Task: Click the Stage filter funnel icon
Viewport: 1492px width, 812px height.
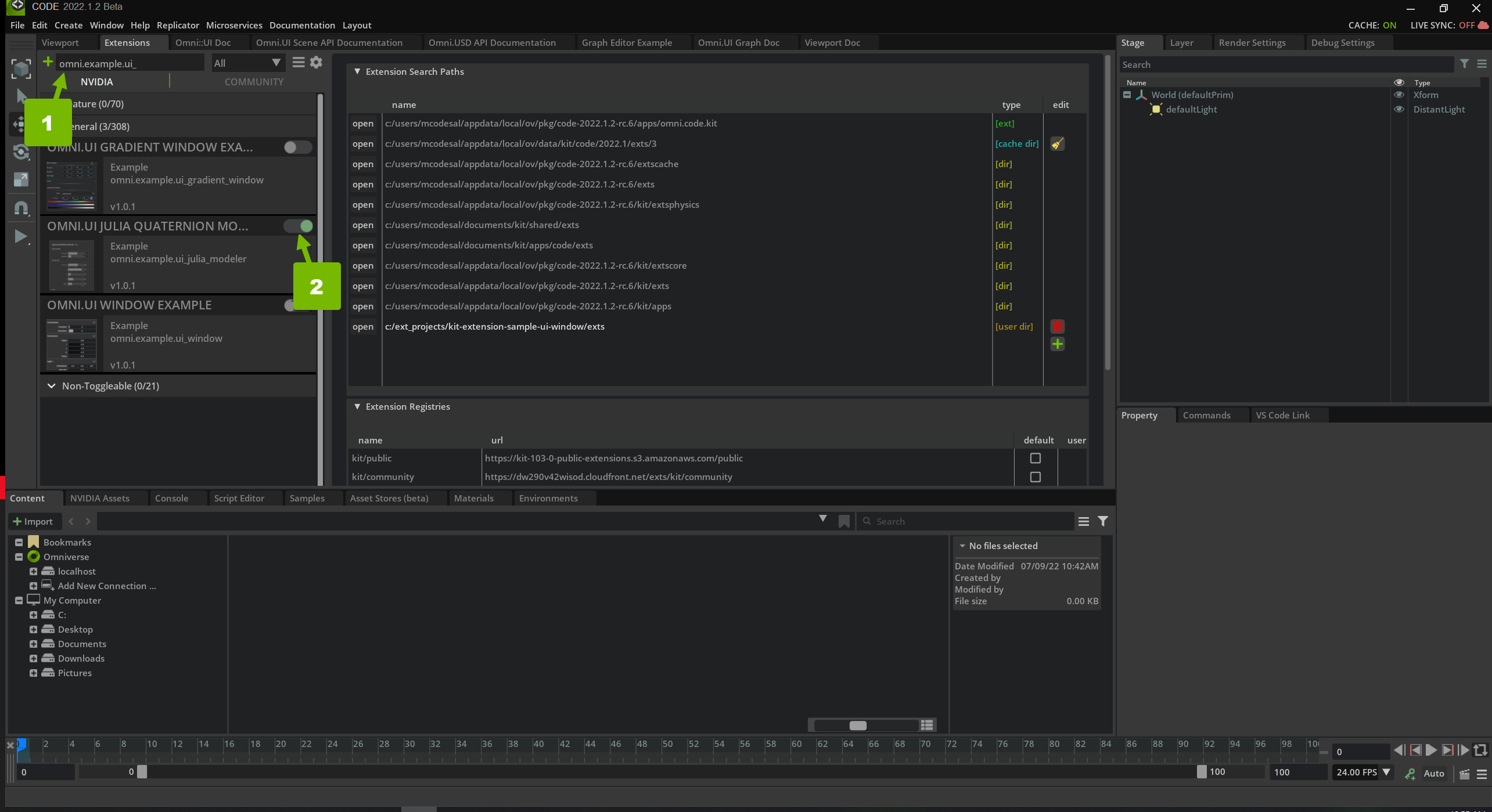Action: [x=1465, y=64]
